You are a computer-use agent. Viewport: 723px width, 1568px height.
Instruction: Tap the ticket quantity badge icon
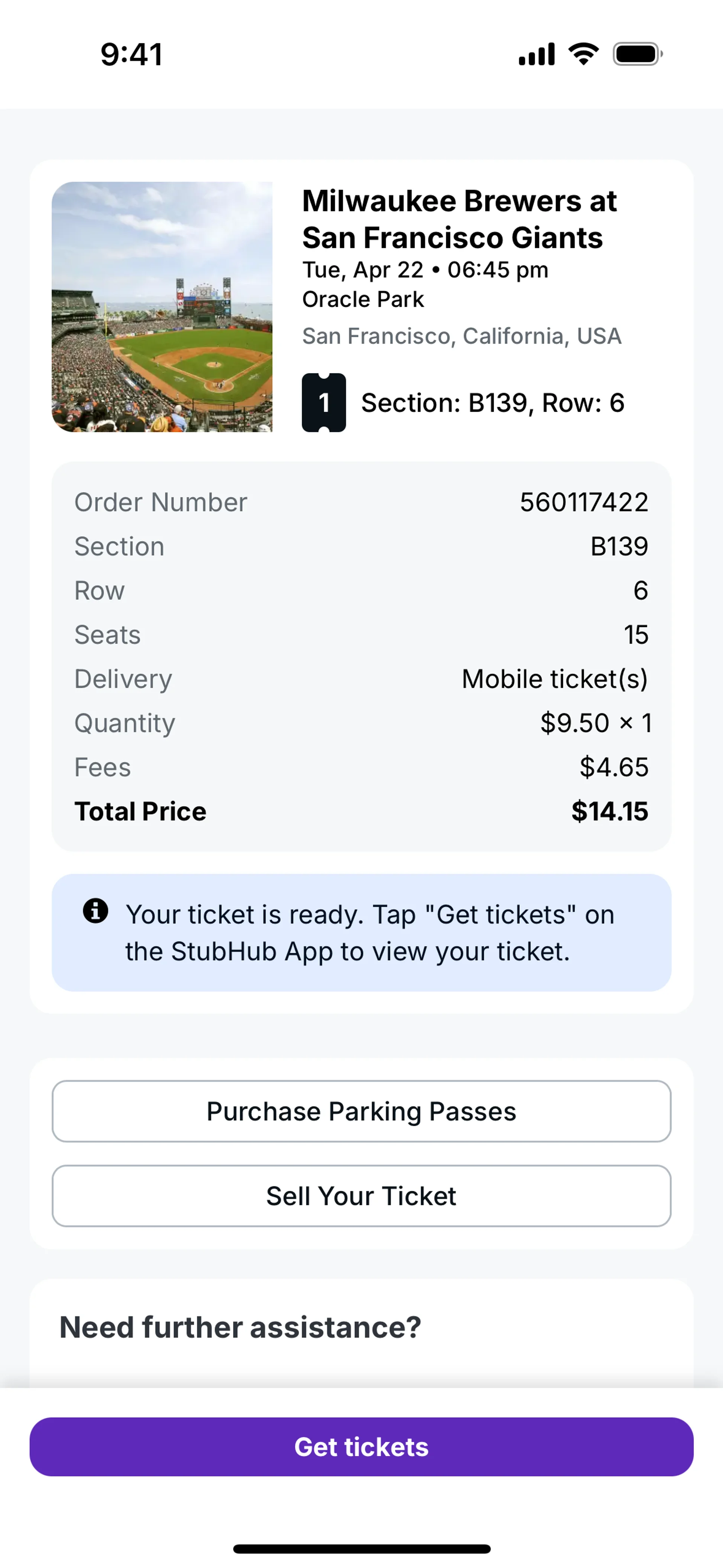324,402
